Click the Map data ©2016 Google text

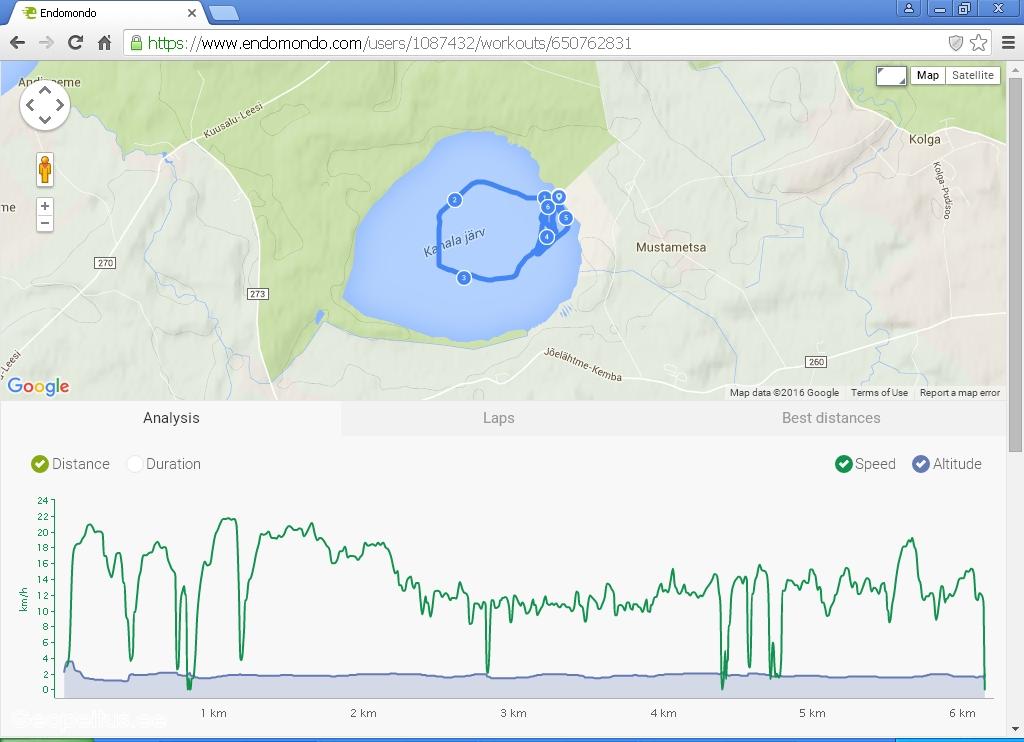coord(784,393)
